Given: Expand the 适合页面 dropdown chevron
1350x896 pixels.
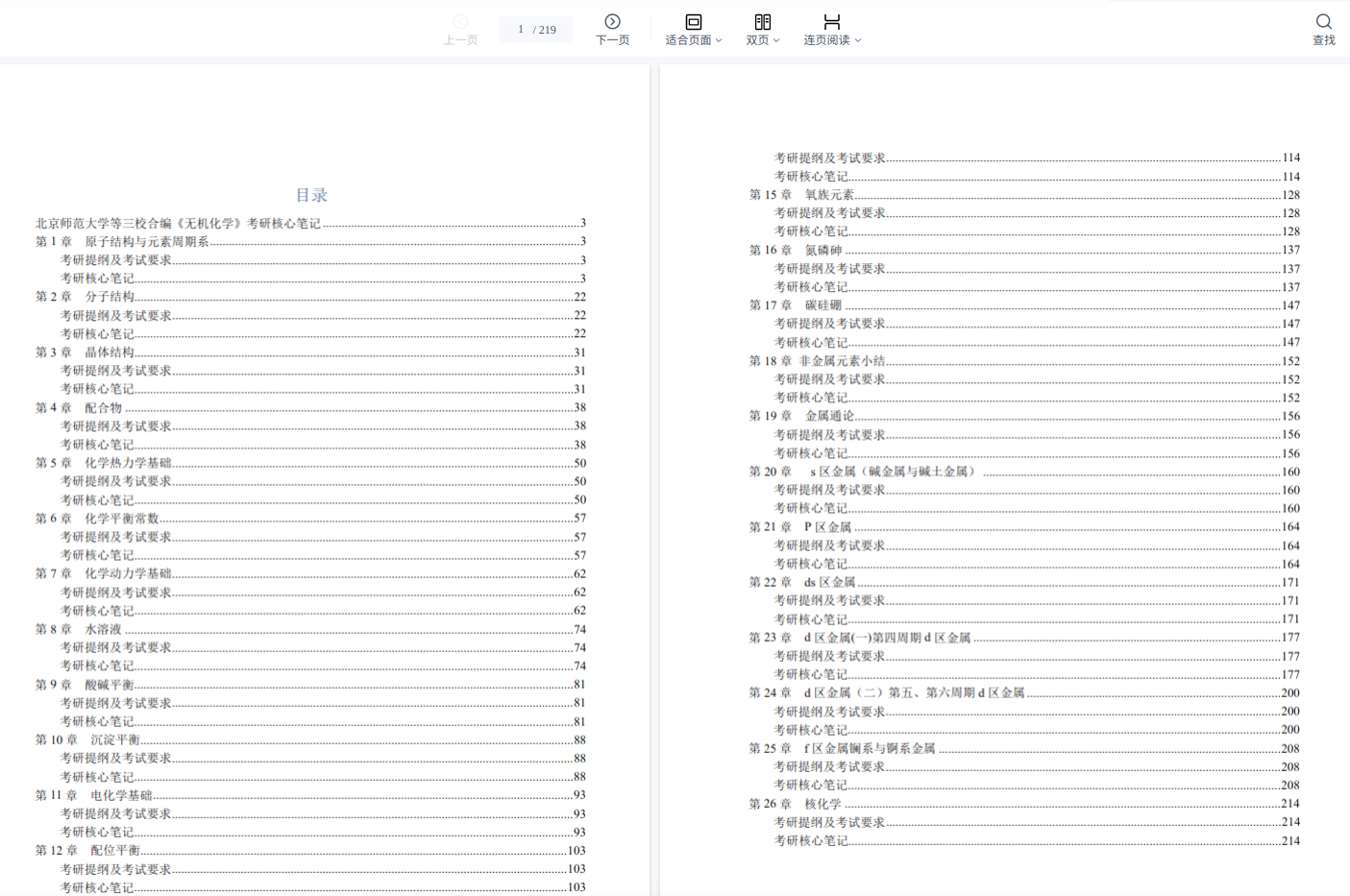Looking at the screenshot, I should pos(719,40).
